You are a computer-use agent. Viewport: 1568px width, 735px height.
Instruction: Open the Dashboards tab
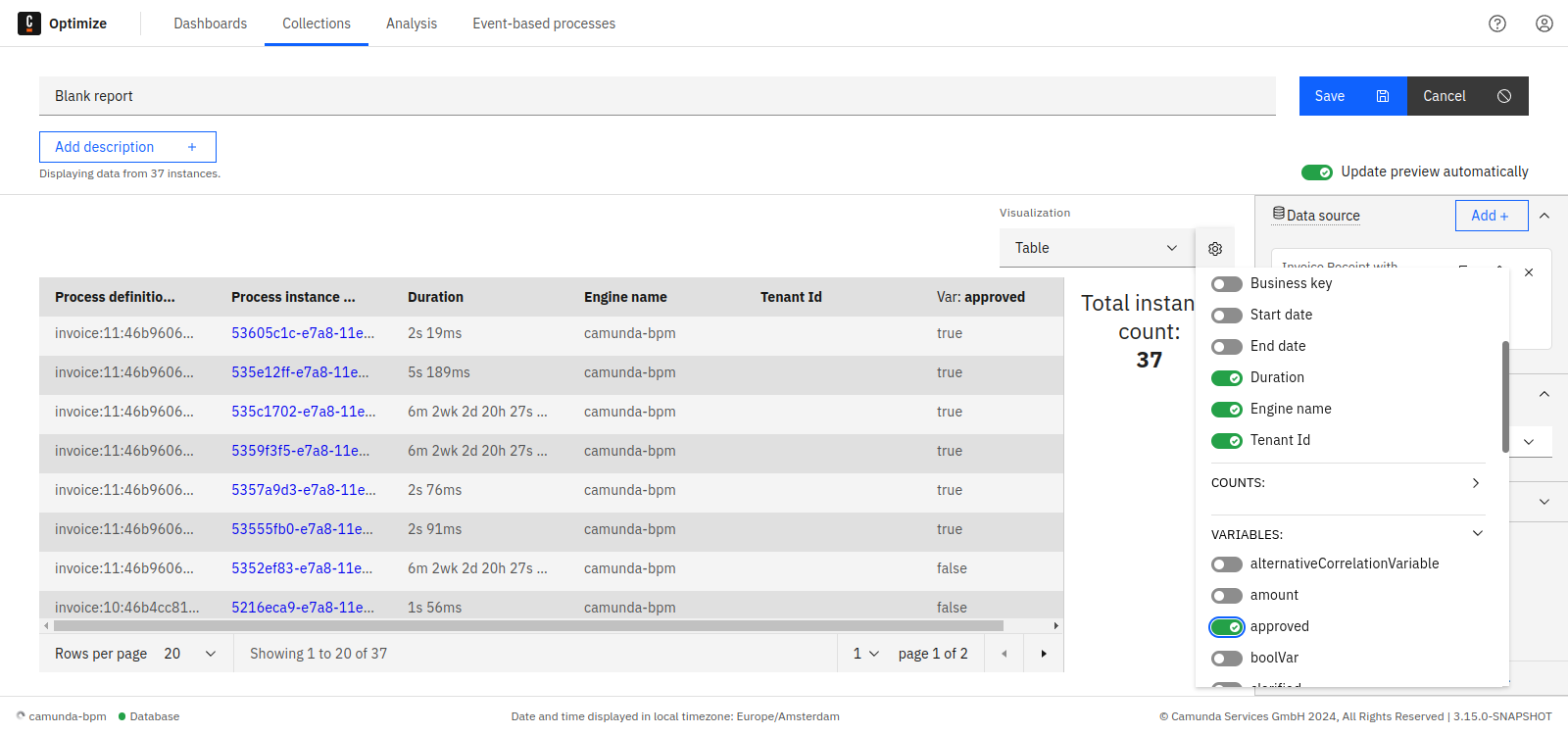click(x=211, y=24)
